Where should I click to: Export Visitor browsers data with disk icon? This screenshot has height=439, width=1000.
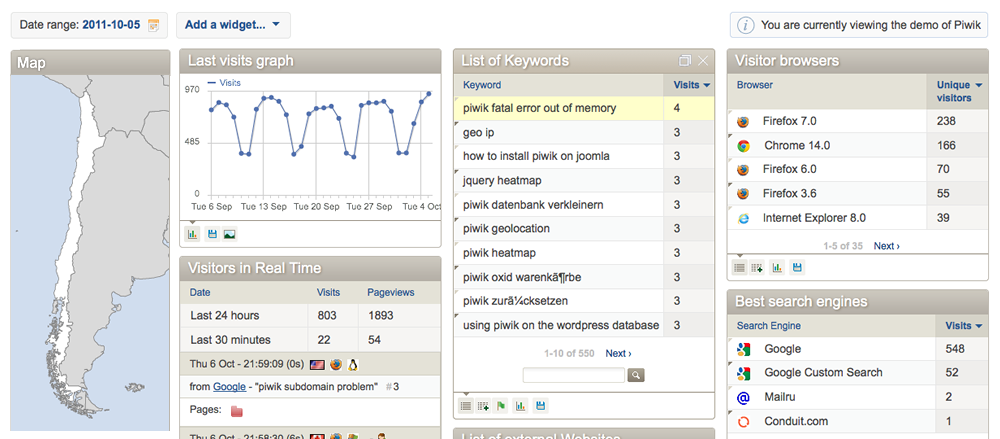[797, 267]
